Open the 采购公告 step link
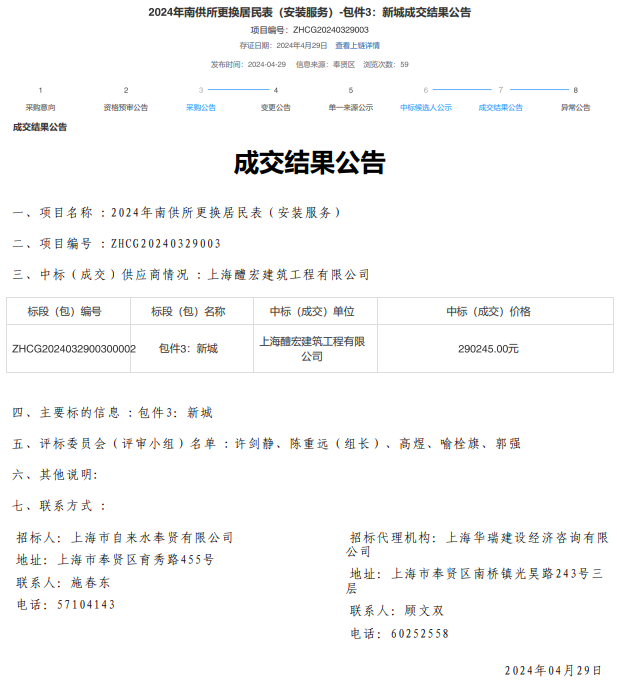 [200, 107]
